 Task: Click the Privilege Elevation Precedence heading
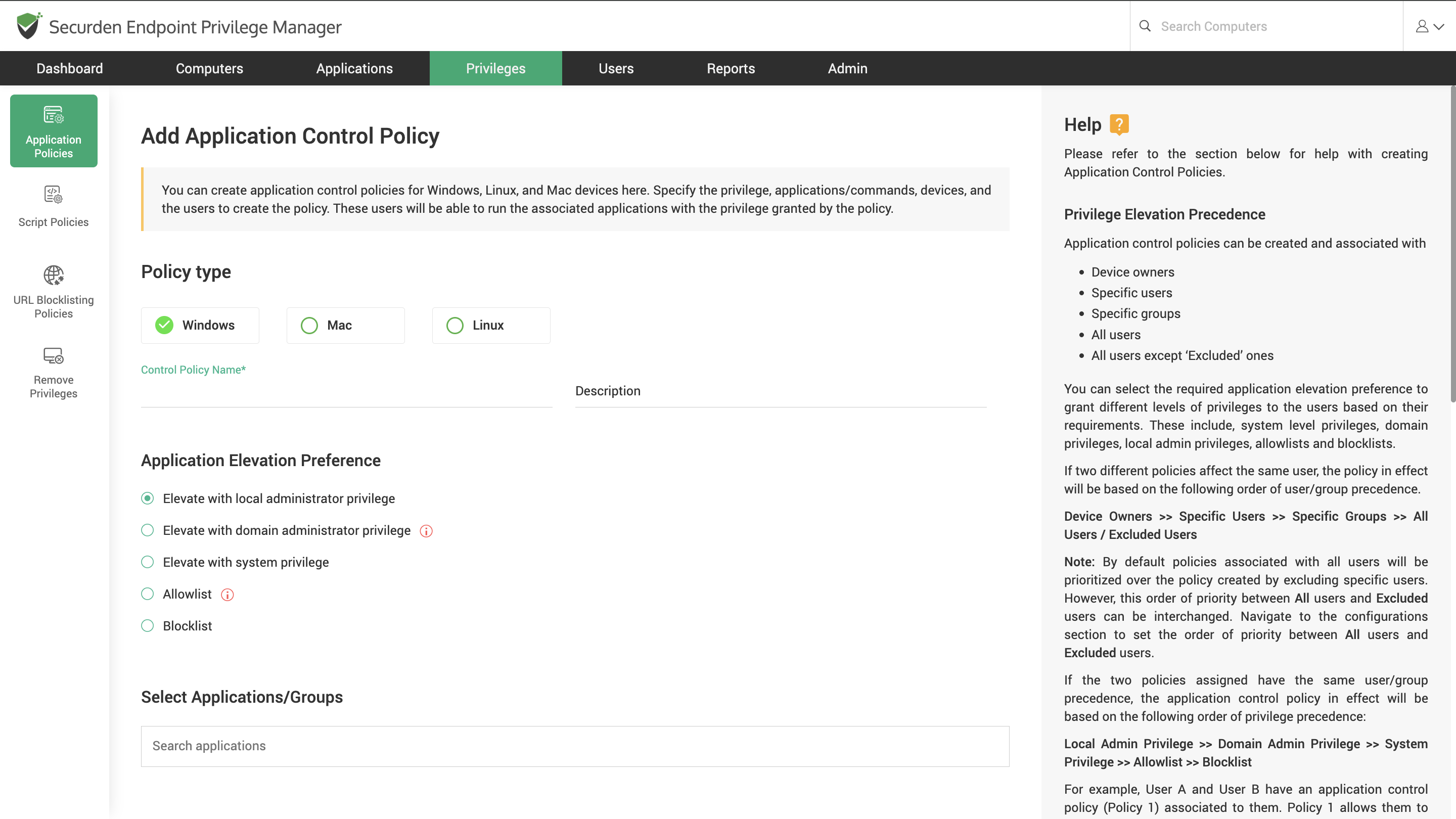click(x=1164, y=214)
